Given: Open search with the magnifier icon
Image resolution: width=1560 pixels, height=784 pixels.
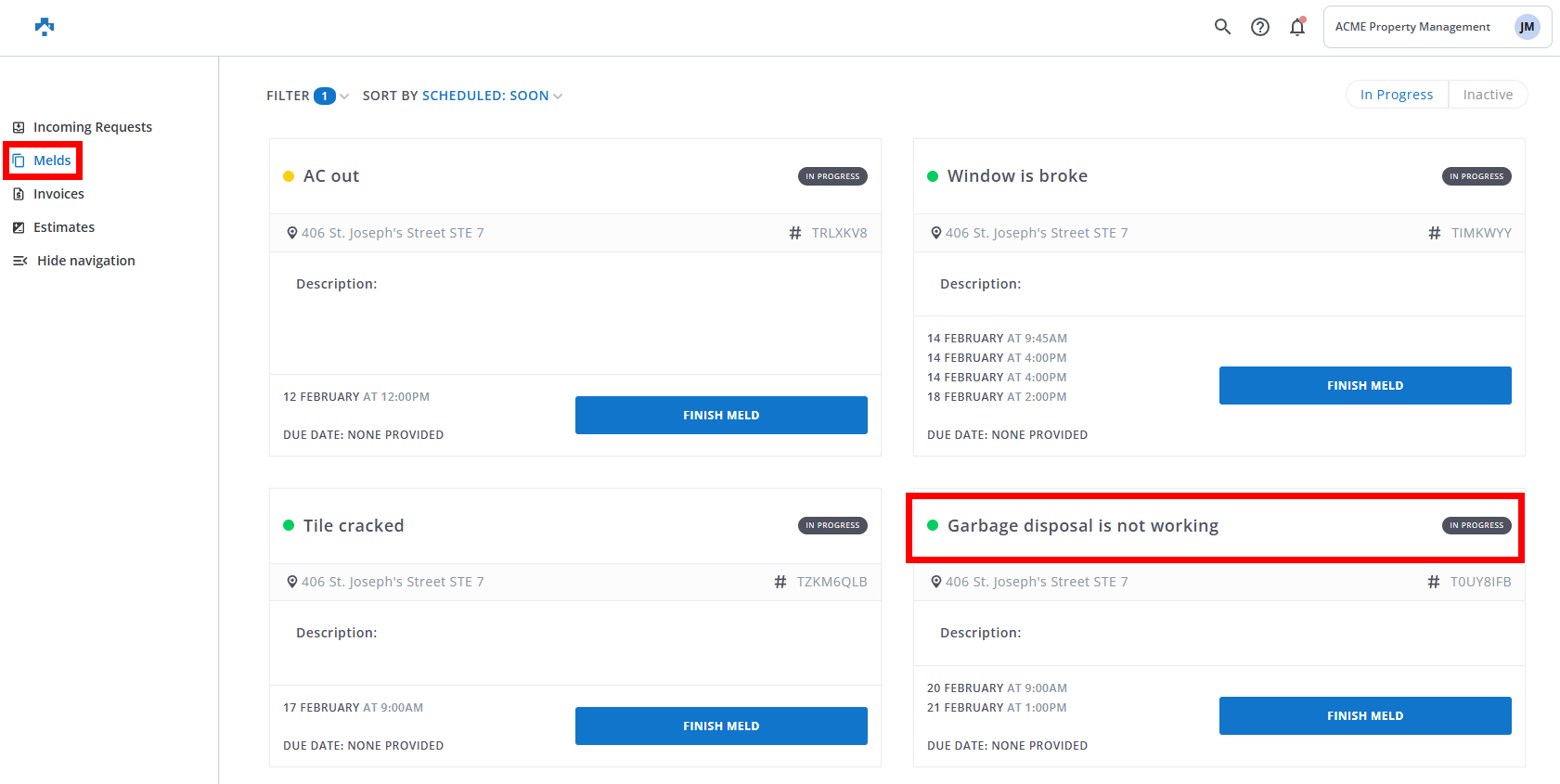Looking at the screenshot, I should pyautogui.click(x=1222, y=27).
